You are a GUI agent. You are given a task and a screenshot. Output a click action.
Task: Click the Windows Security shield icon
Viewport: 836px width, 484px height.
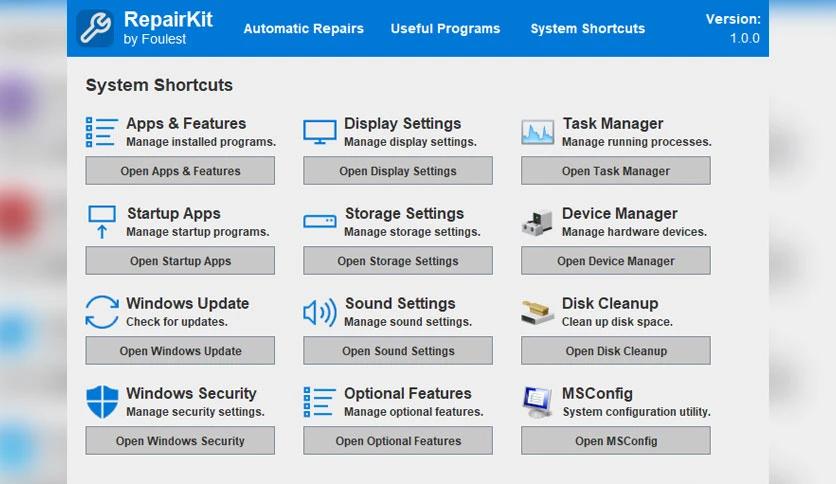pyautogui.click(x=102, y=402)
